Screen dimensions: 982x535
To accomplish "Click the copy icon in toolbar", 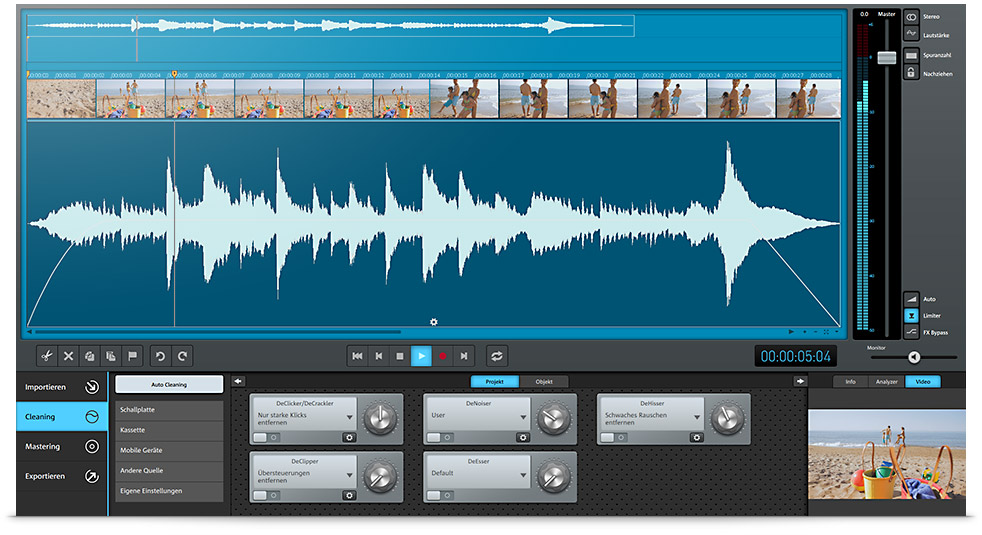I will pos(90,356).
